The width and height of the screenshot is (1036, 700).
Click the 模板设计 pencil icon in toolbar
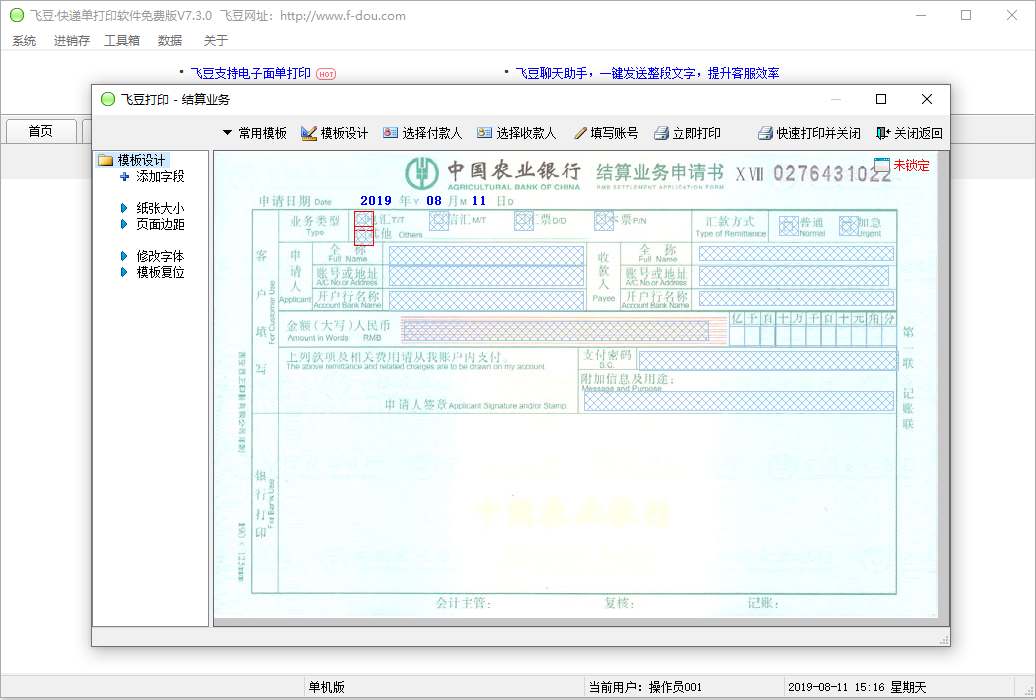[x=309, y=134]
